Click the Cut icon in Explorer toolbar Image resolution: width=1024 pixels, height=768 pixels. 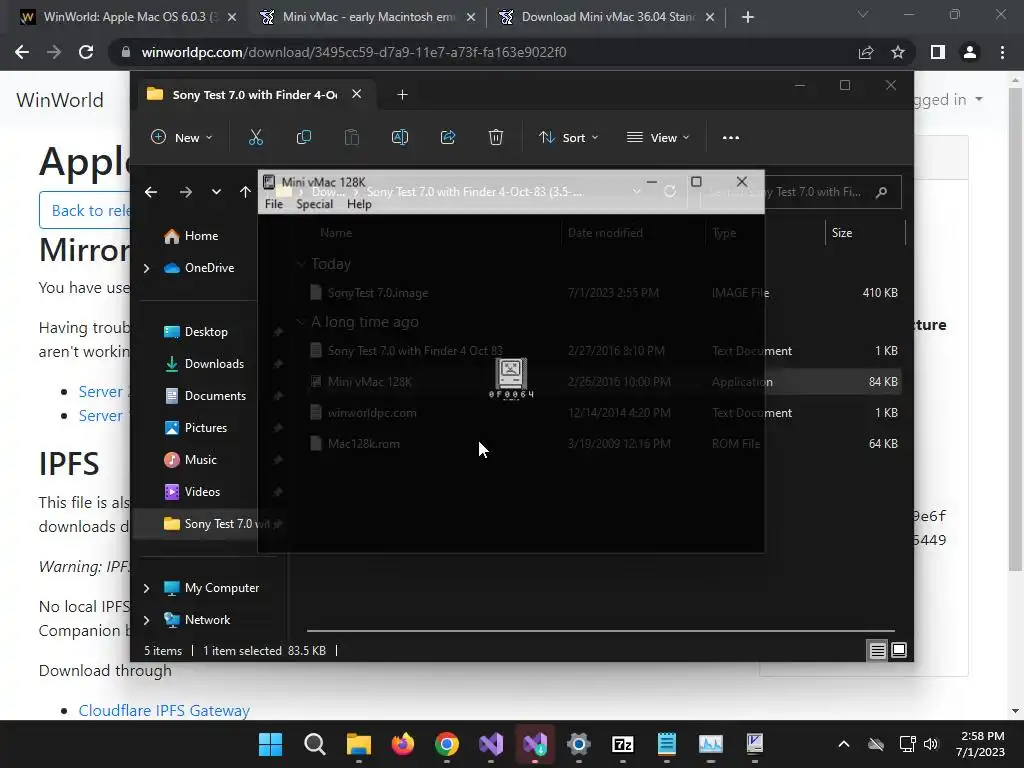click(x=255, y=138)
